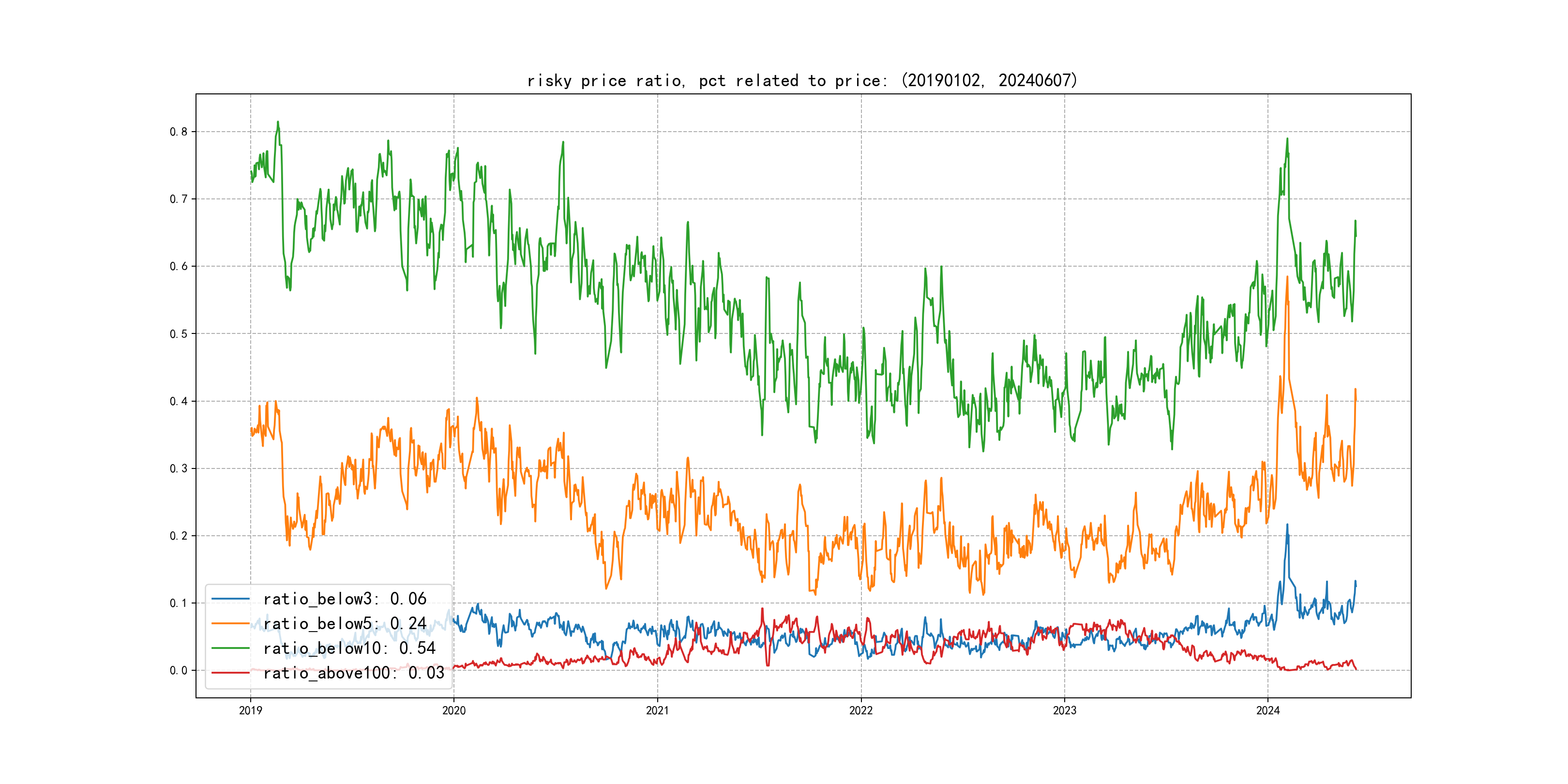The image size is (1568, 784).
Task: Select the 'ratio_below10: 0.54' legend label
Action: [349, 648]
